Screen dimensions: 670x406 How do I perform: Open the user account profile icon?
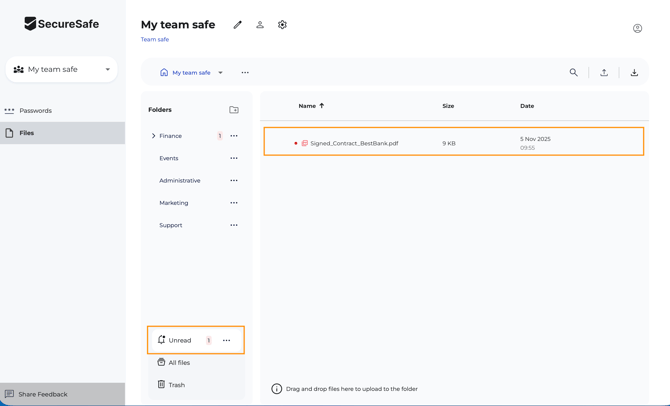point(637,28)
